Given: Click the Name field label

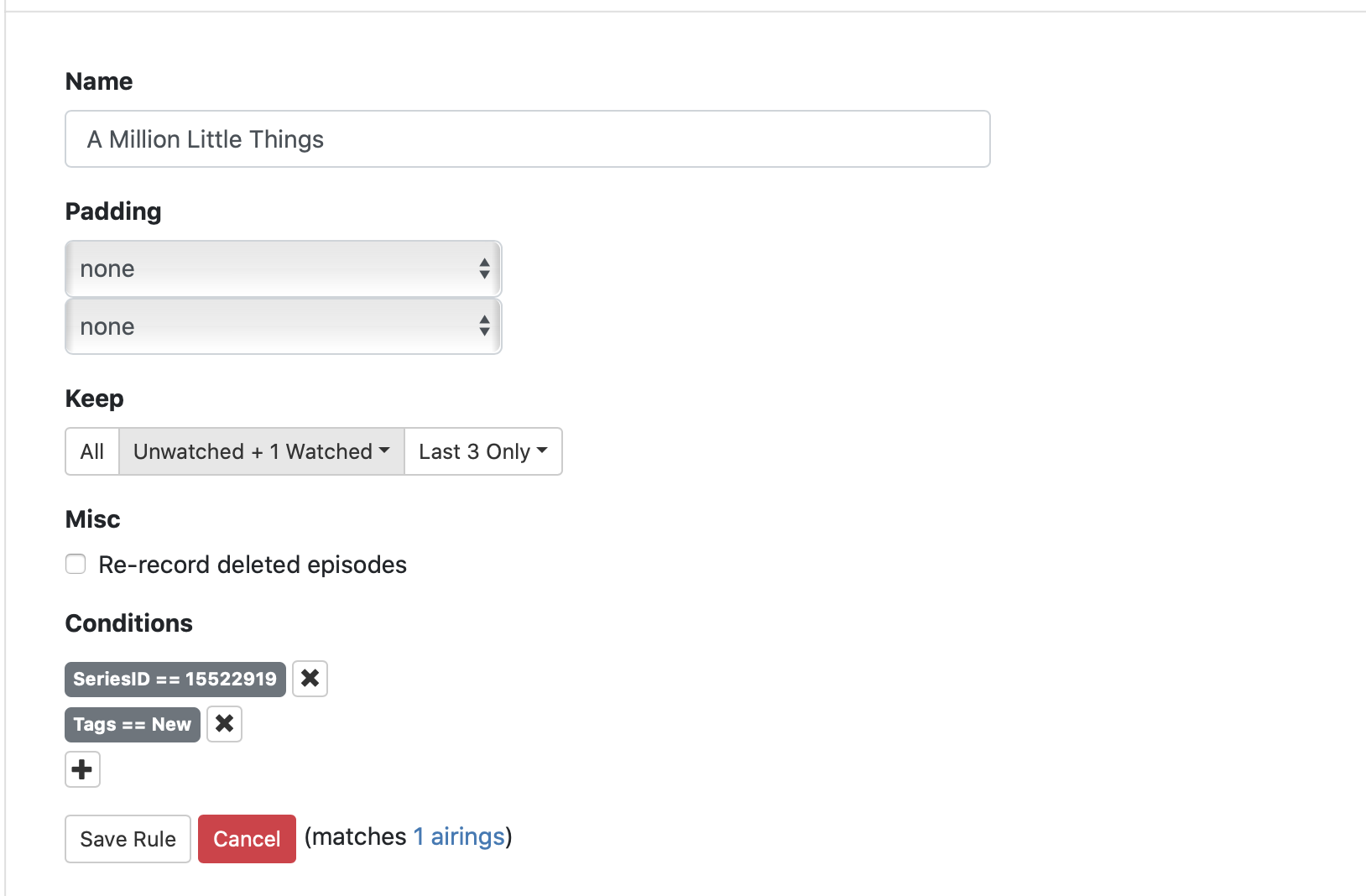Looking at the screenshot, I should [x=99, y=81].
